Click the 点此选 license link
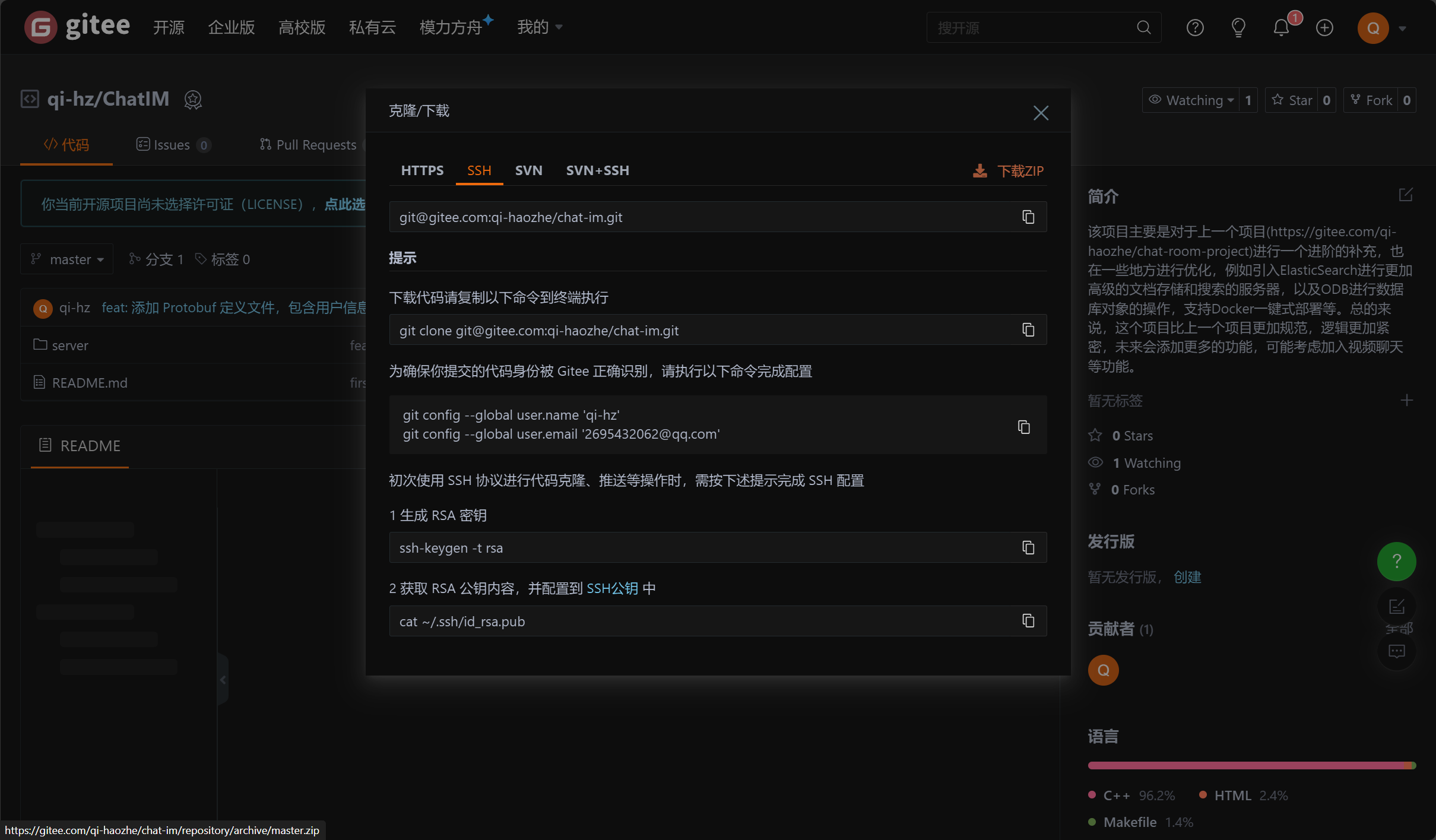Screen dimensions: 1436x840 coord(344,204)
